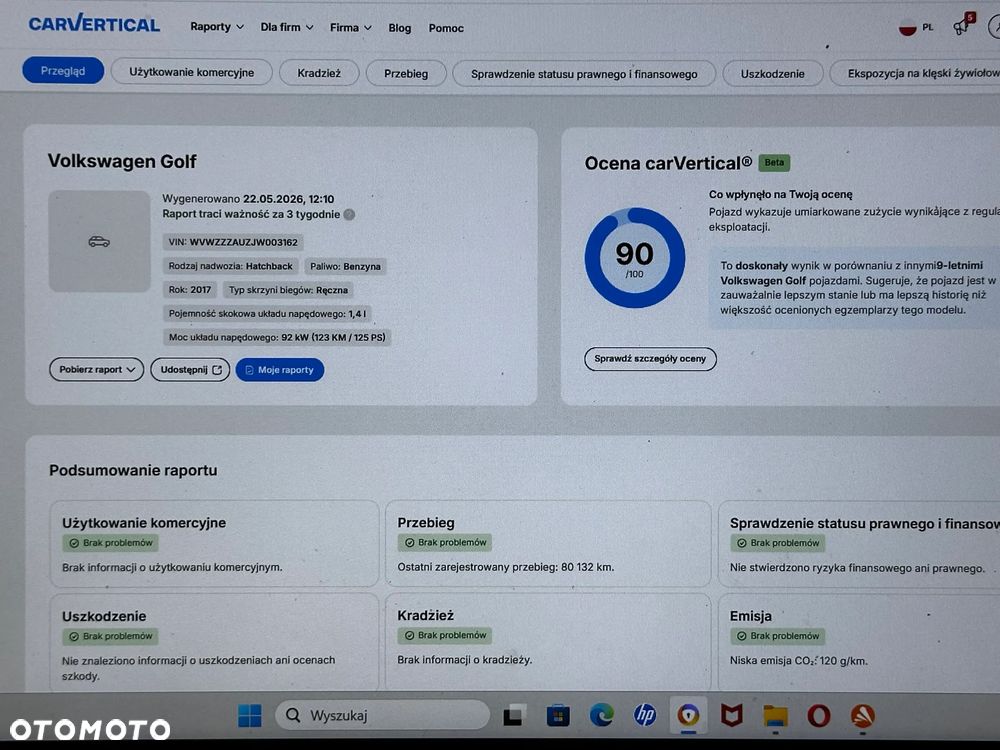Open Task View in taskbar
The width and height of the screenshot is (1000, 750).
515,716
